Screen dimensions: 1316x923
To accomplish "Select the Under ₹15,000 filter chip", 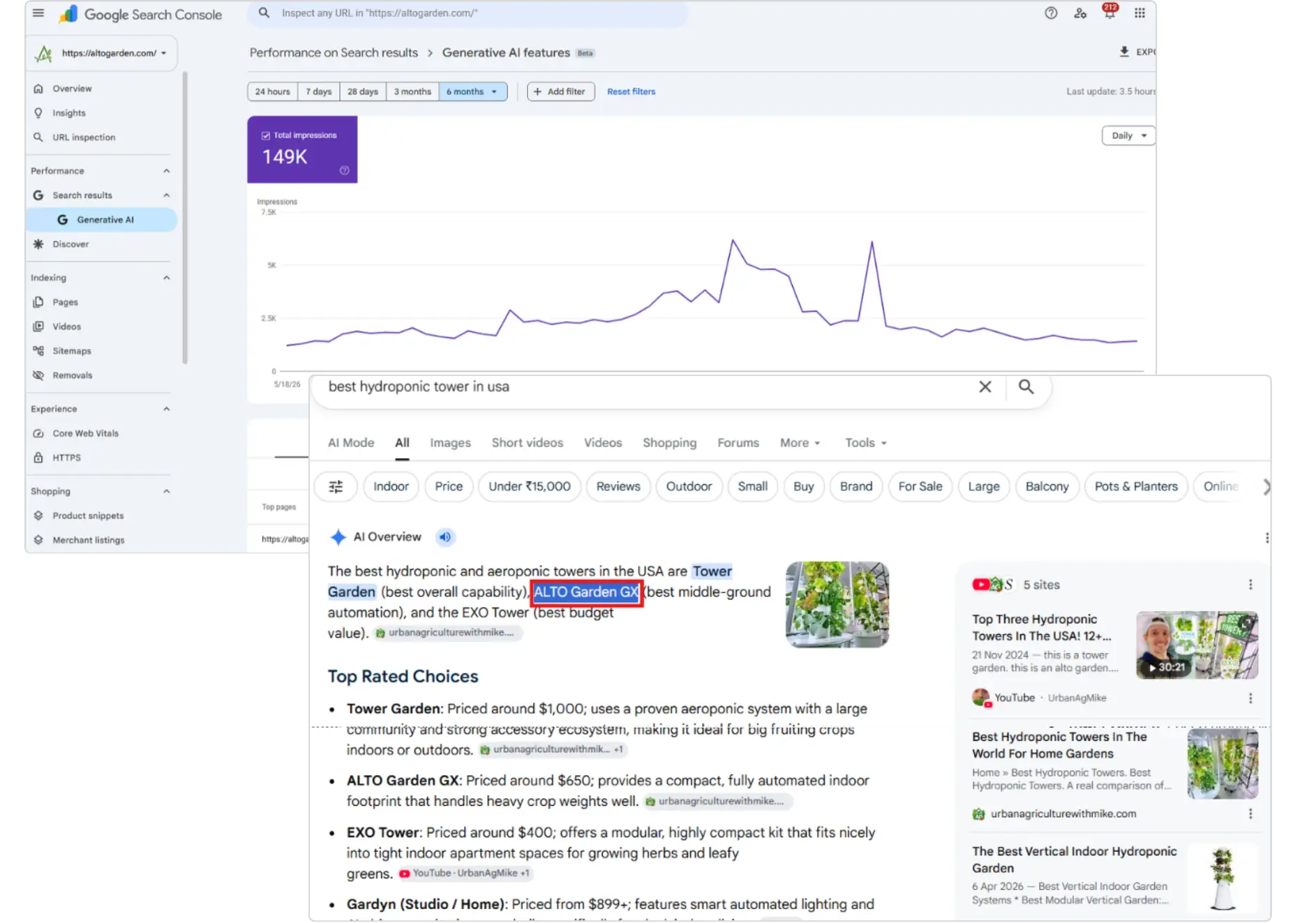I will click(x=529, y=486).
